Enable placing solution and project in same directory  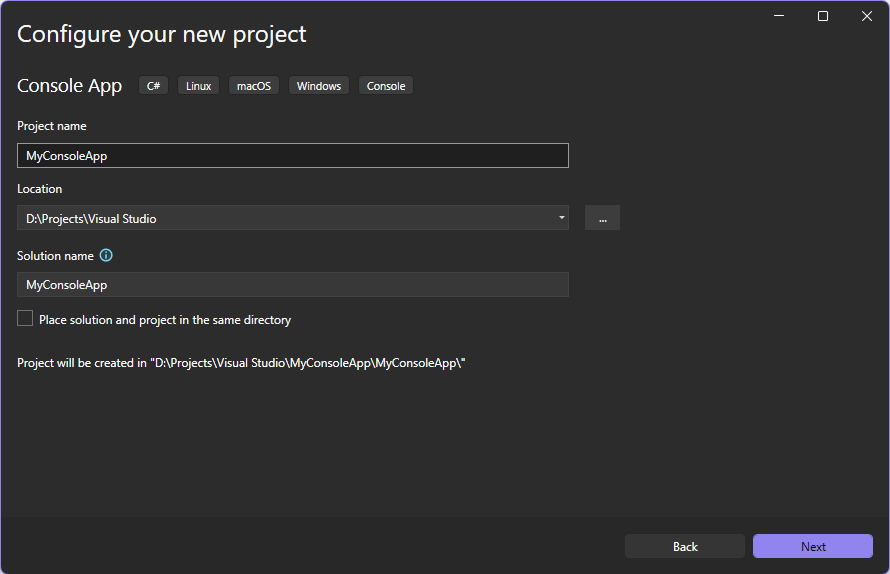(x=25, y=319)
